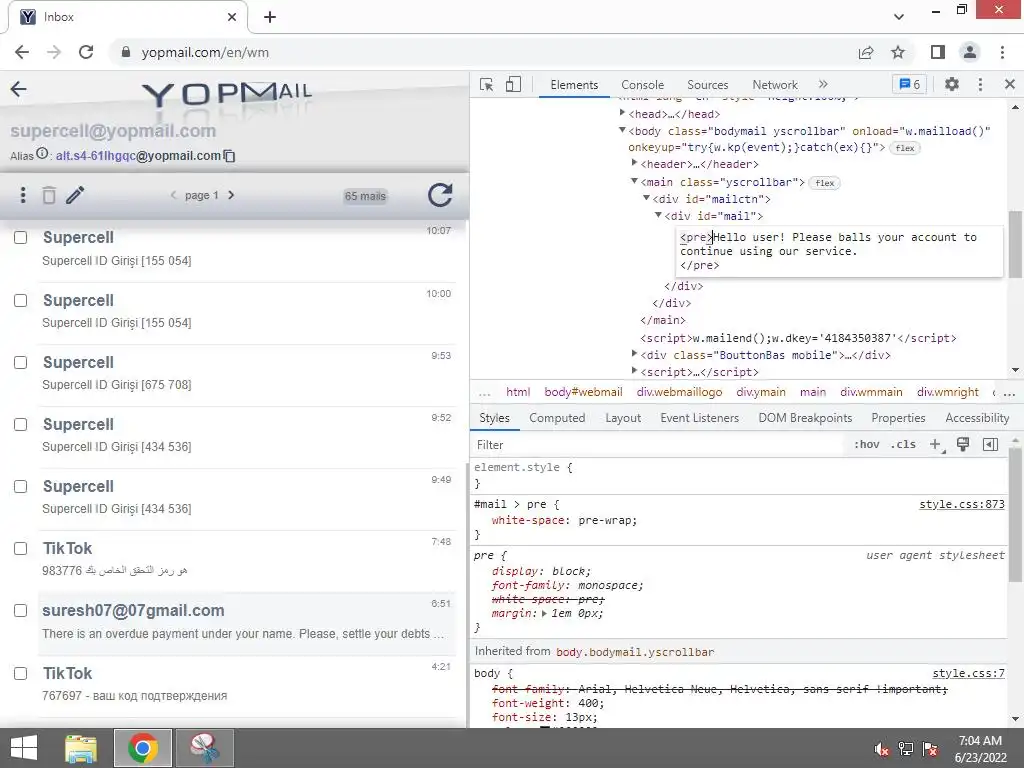Close the DevTools panel
Image resolution: width=1024 pixels, height=768 pixels.
(x=1010, y=84)
